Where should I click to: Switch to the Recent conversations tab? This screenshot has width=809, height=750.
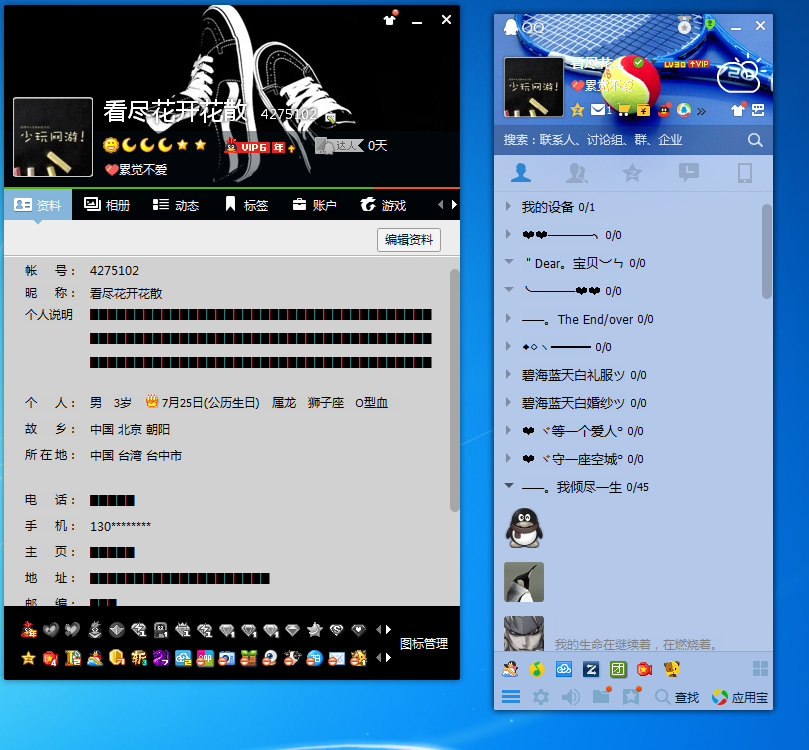pos(688,173)
